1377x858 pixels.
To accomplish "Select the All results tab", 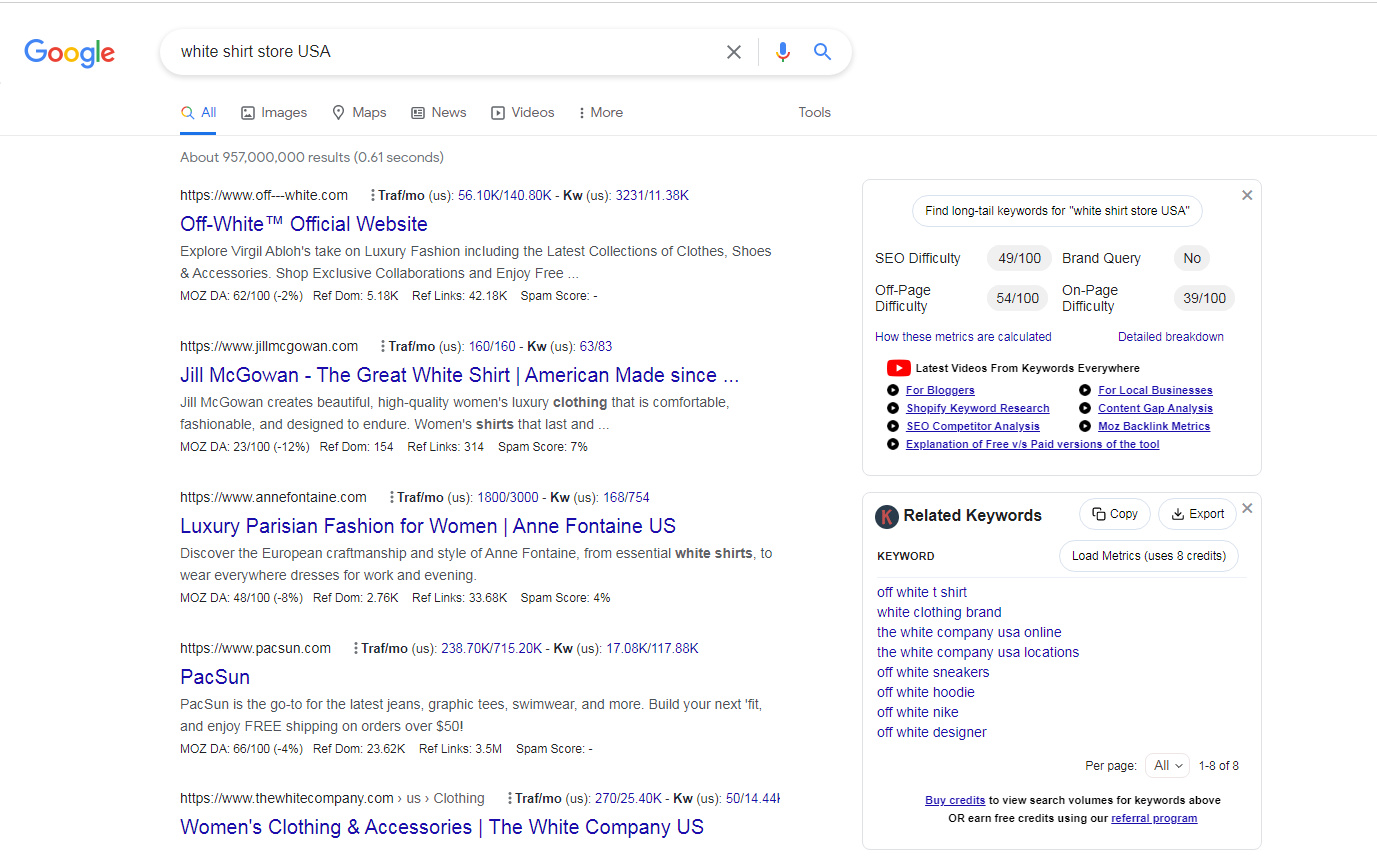I will tap(198, 113).
